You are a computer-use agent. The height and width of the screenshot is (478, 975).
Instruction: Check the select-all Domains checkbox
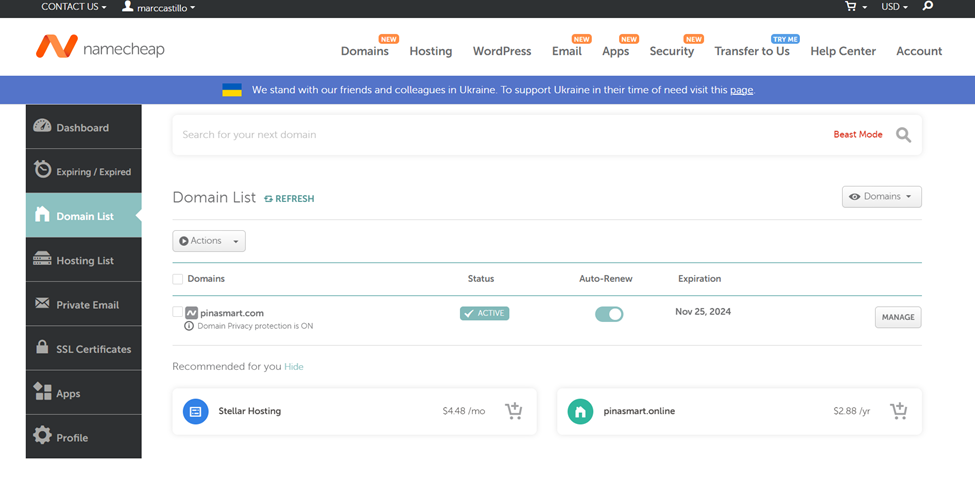[178, 279]
